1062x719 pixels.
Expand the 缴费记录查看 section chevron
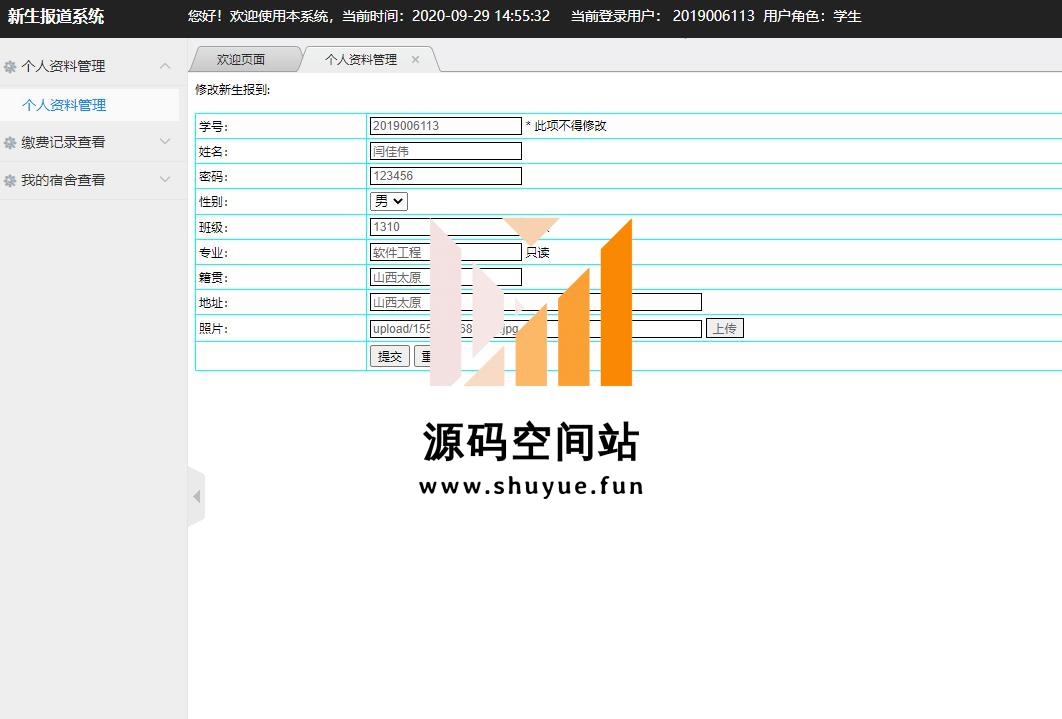[165, 142]
